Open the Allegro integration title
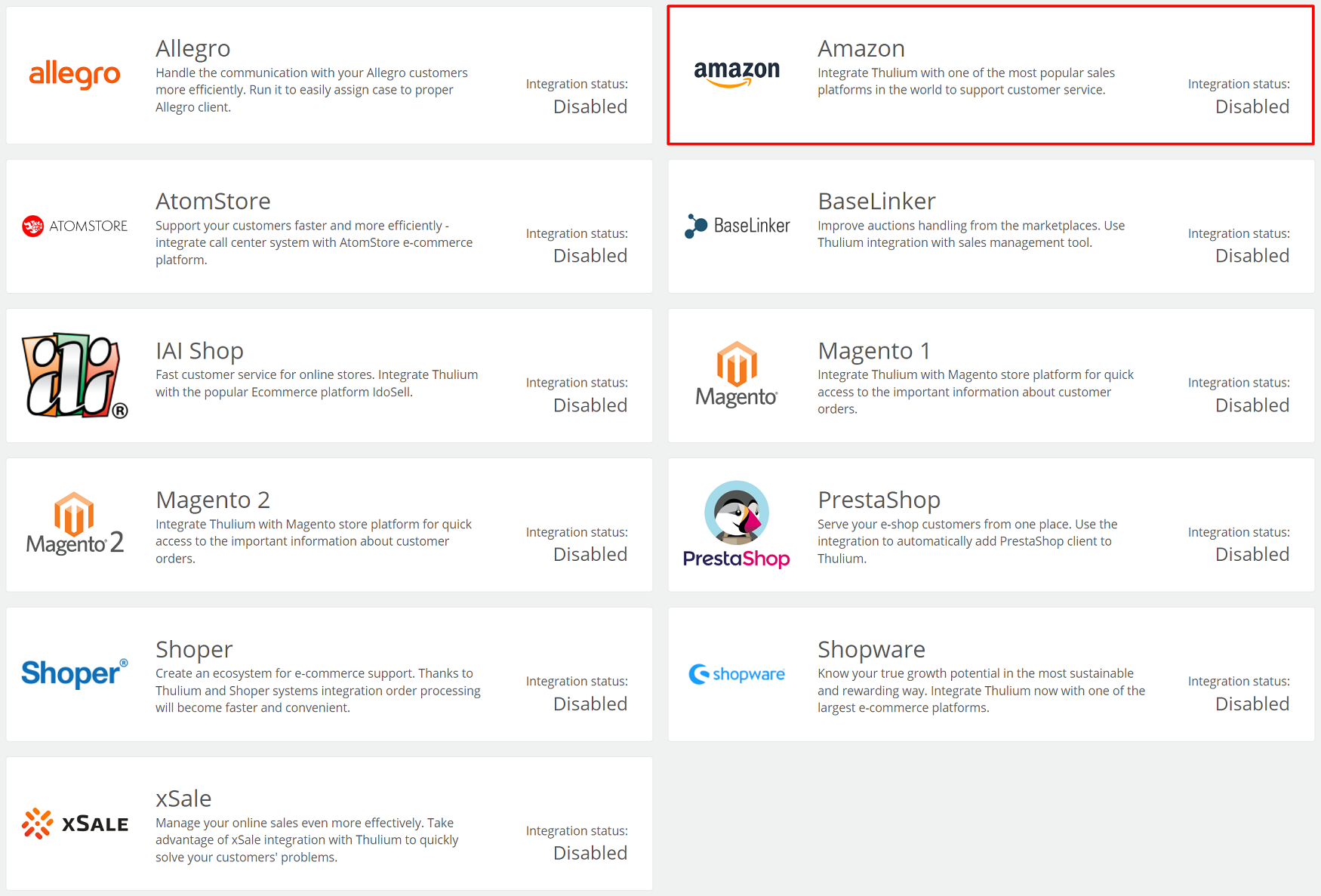This screenshot has height=896, width=1321. tap(192, 48)
